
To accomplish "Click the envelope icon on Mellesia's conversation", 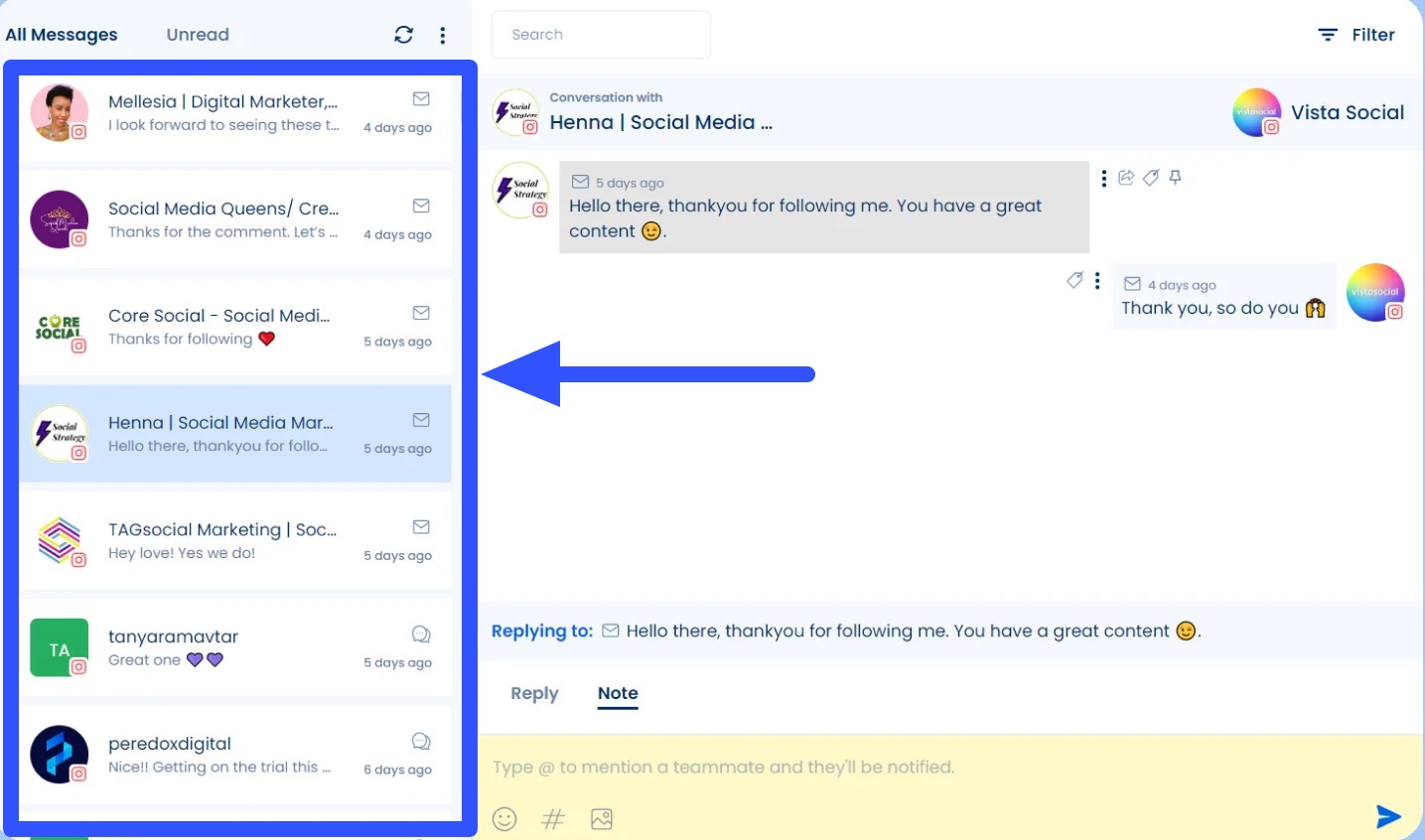I will (421, 98).
